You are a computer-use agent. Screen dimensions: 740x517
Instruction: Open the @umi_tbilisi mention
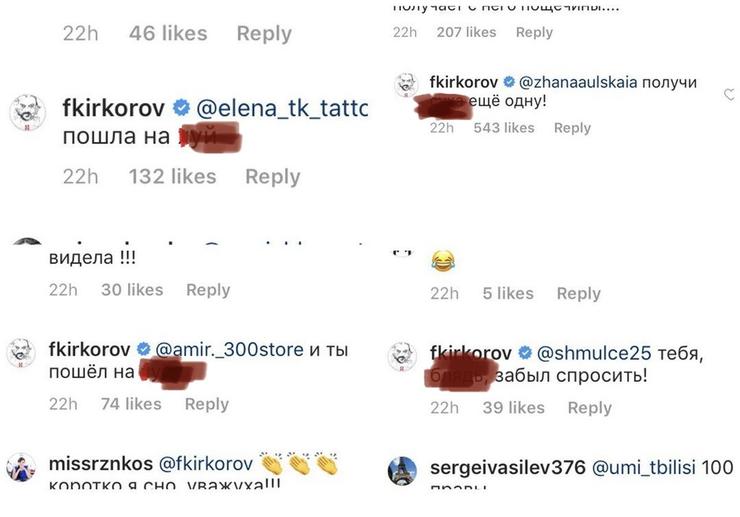pyautogui.click(x=649, y=465)
